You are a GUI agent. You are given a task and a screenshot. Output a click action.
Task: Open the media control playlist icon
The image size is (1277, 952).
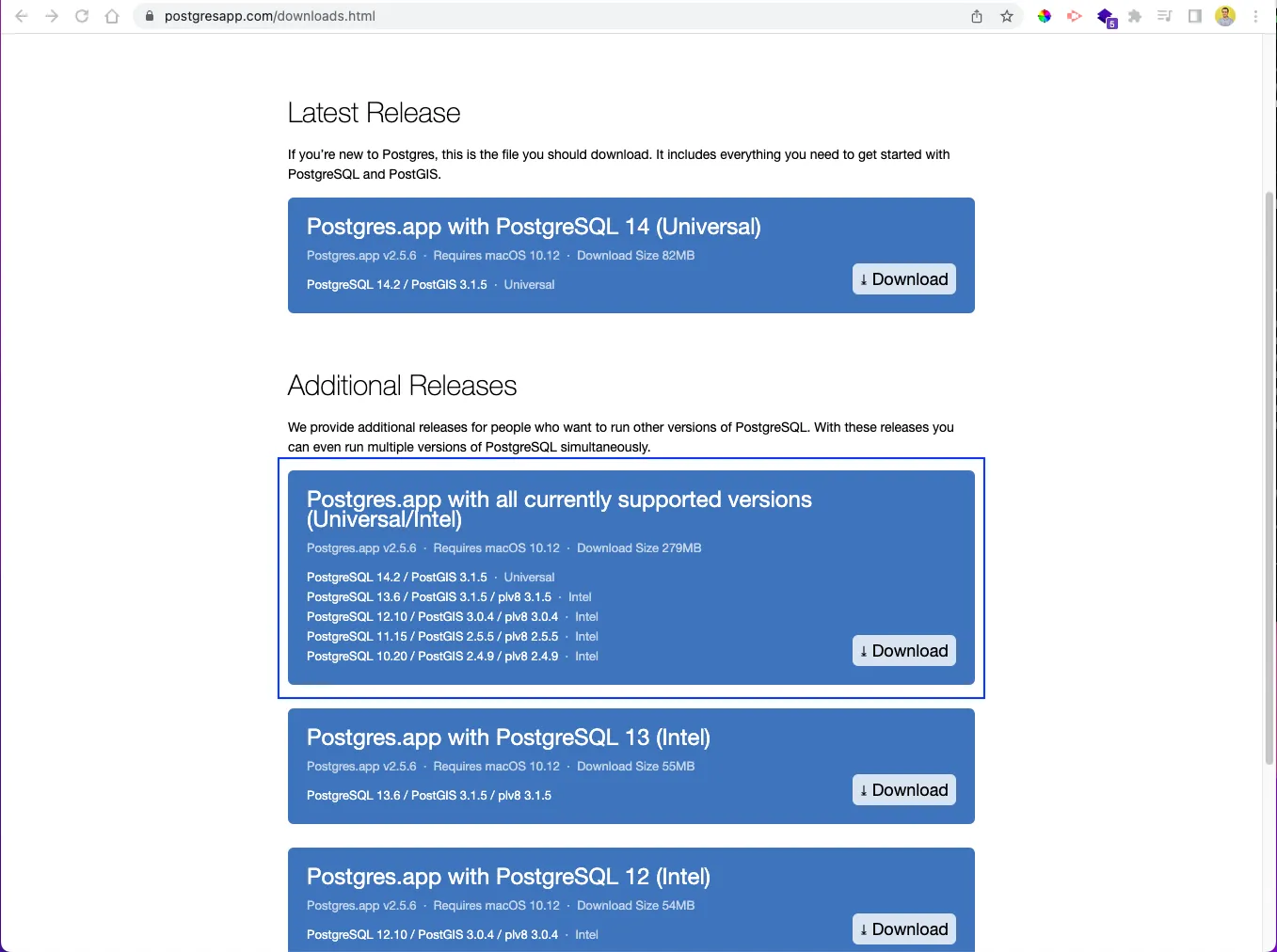tap(1165, 16)
